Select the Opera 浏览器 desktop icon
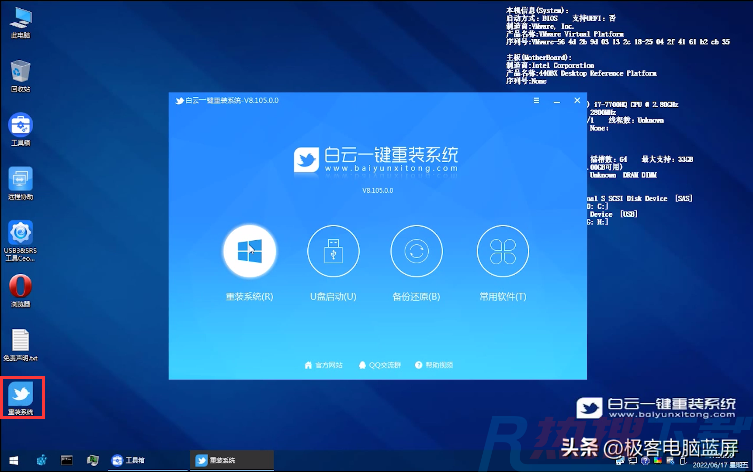The height and width of the screenshot is (472, 753). coord(21,291)
